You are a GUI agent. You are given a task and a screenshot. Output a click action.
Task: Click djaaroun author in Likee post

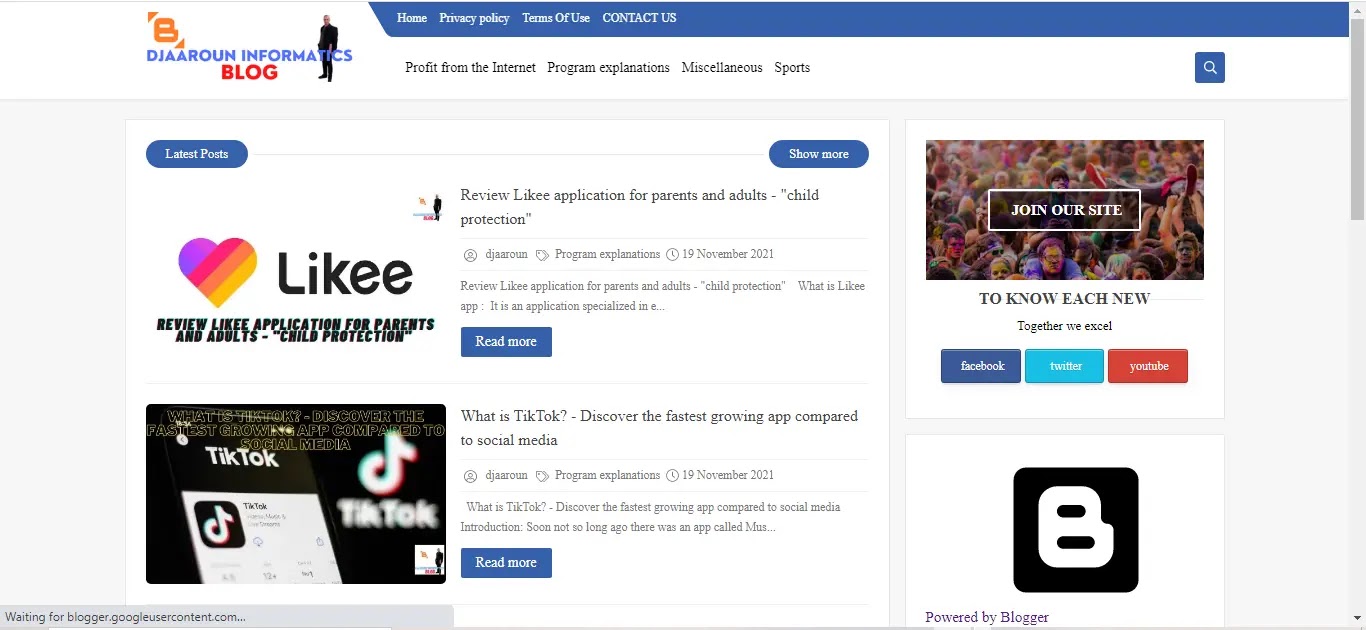pos(506,254)
